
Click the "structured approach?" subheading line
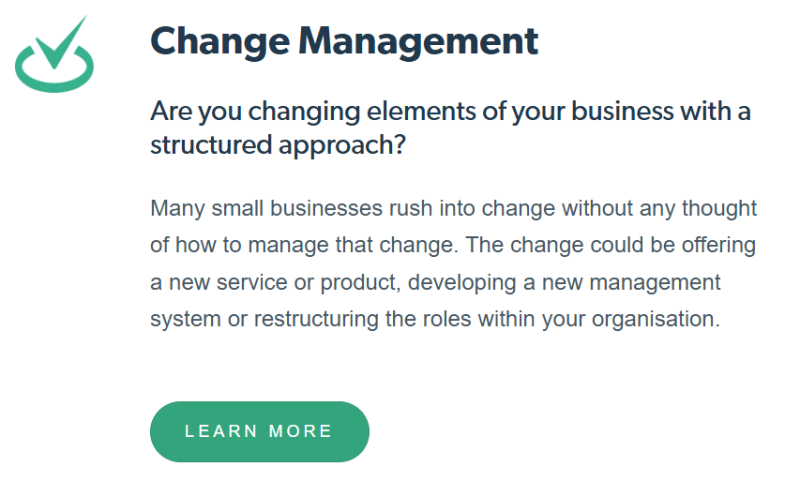coord(277,145)
